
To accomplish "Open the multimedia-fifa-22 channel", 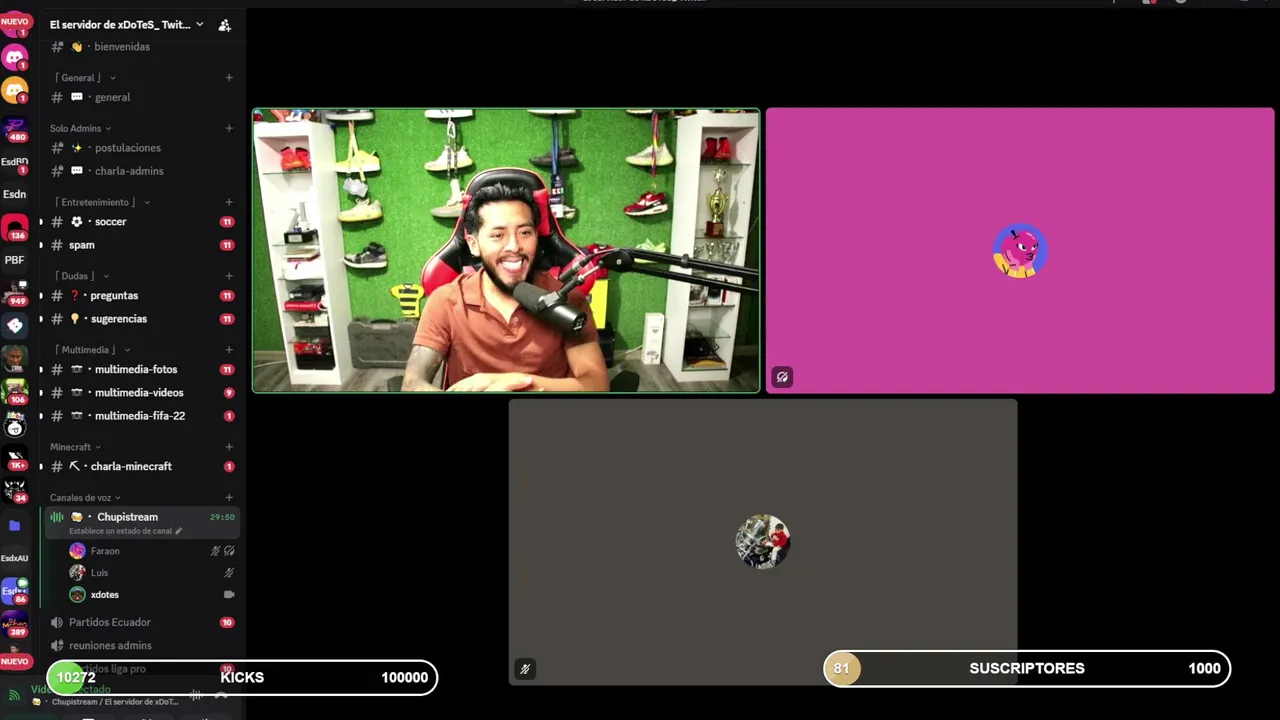I will [141, 416].
